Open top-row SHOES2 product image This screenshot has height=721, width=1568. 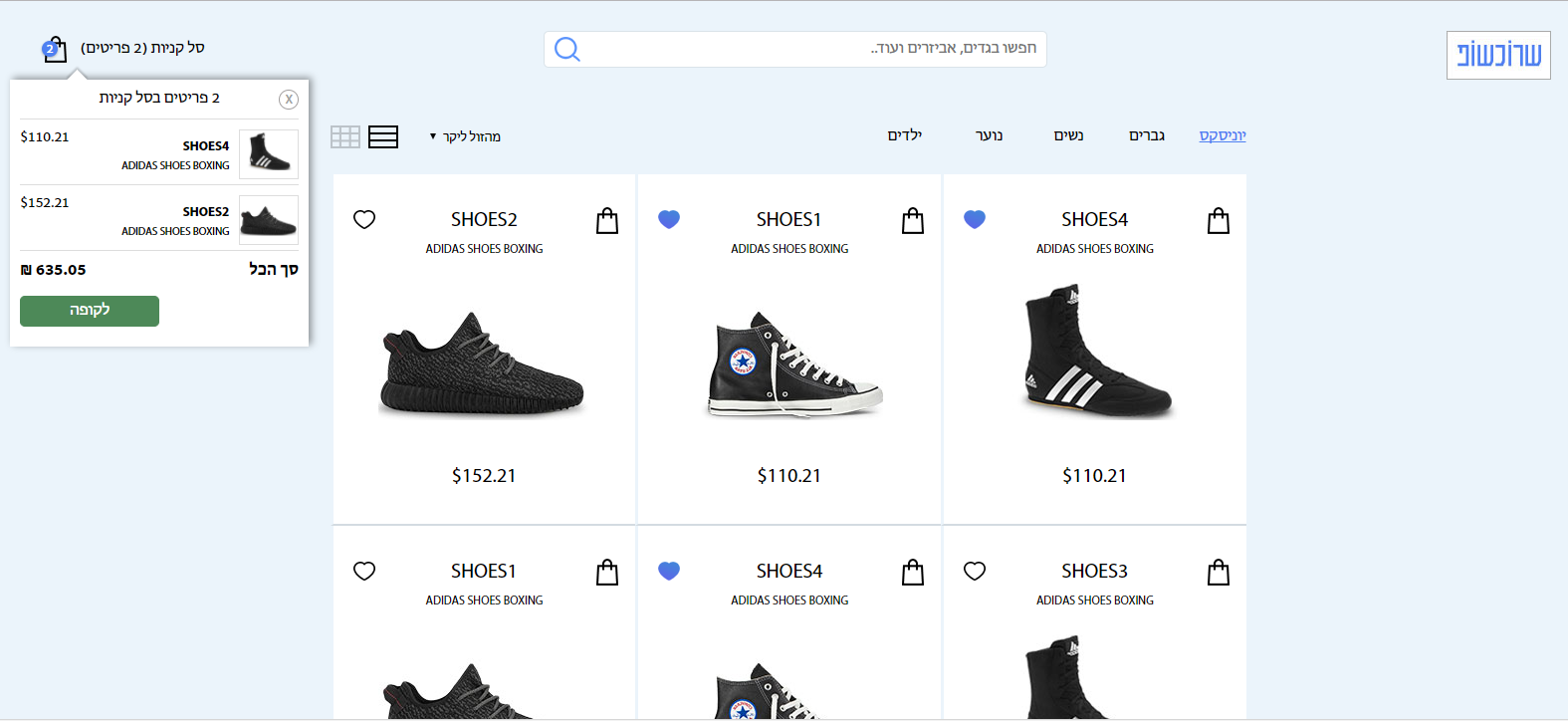(484, 364)
